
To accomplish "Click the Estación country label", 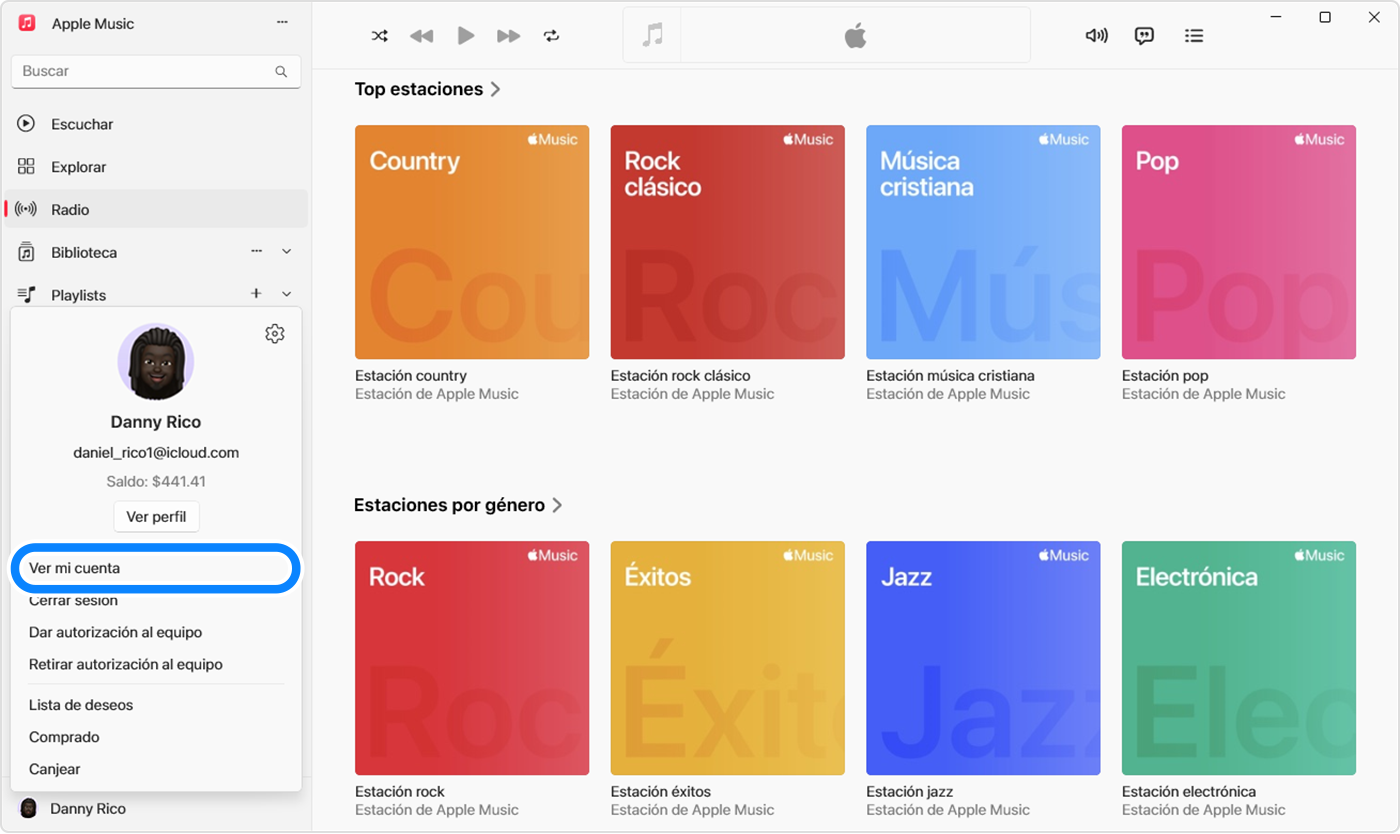I will tap(411, 376).
